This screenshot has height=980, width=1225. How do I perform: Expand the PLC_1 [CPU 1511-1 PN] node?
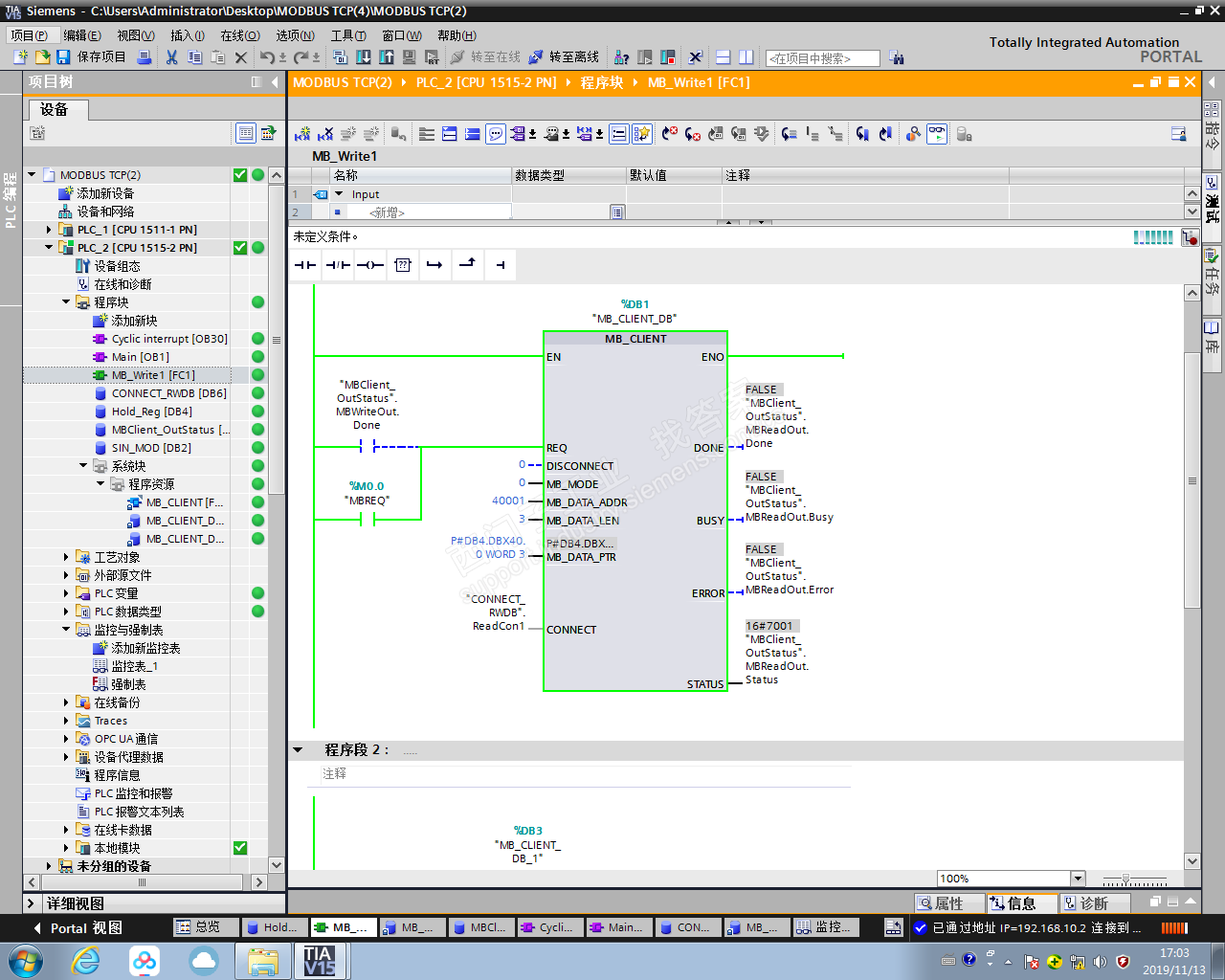click(49, 230)
